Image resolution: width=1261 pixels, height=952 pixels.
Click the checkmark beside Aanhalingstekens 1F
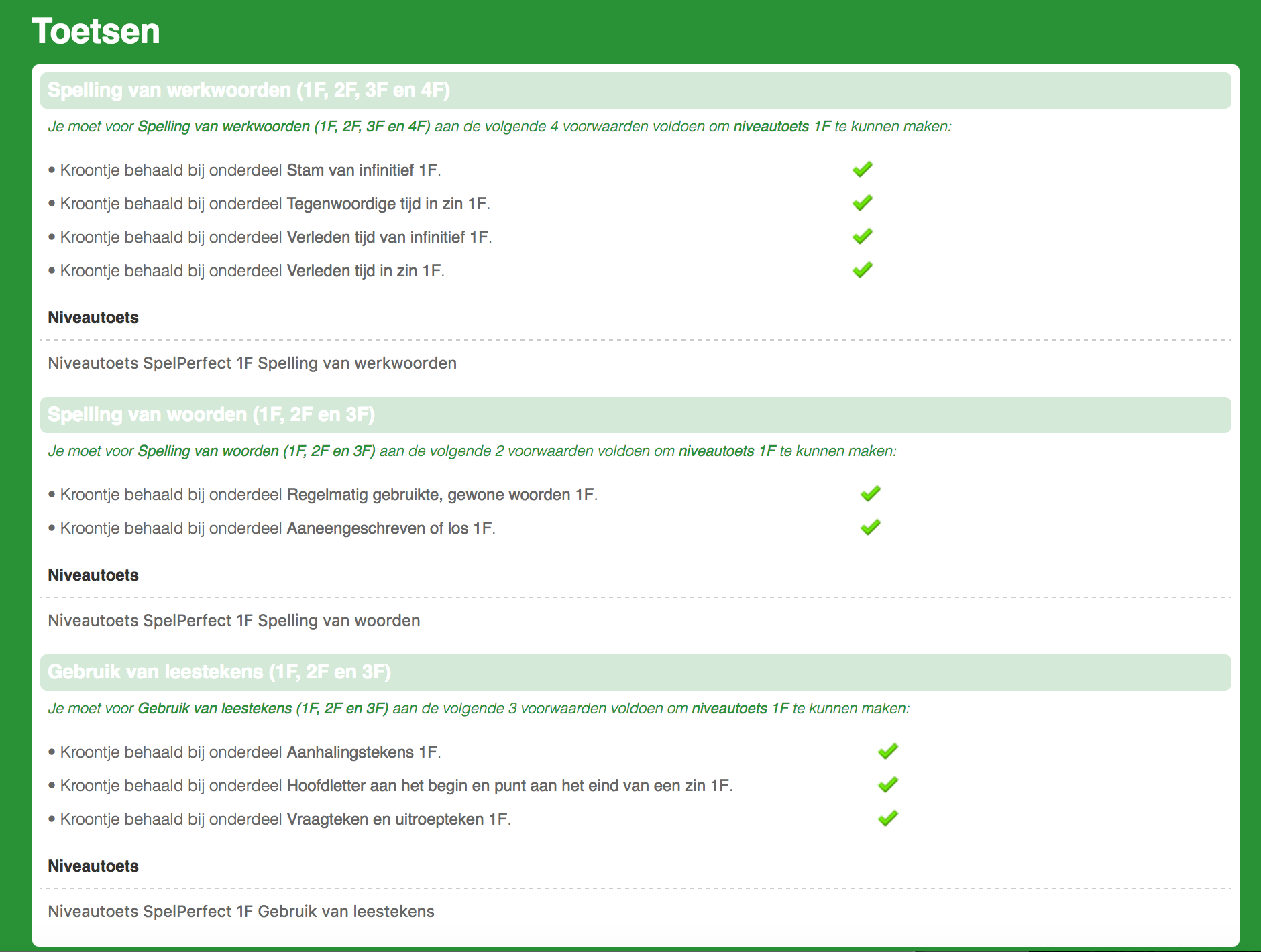pyautogui.click(x=888, y=752)
